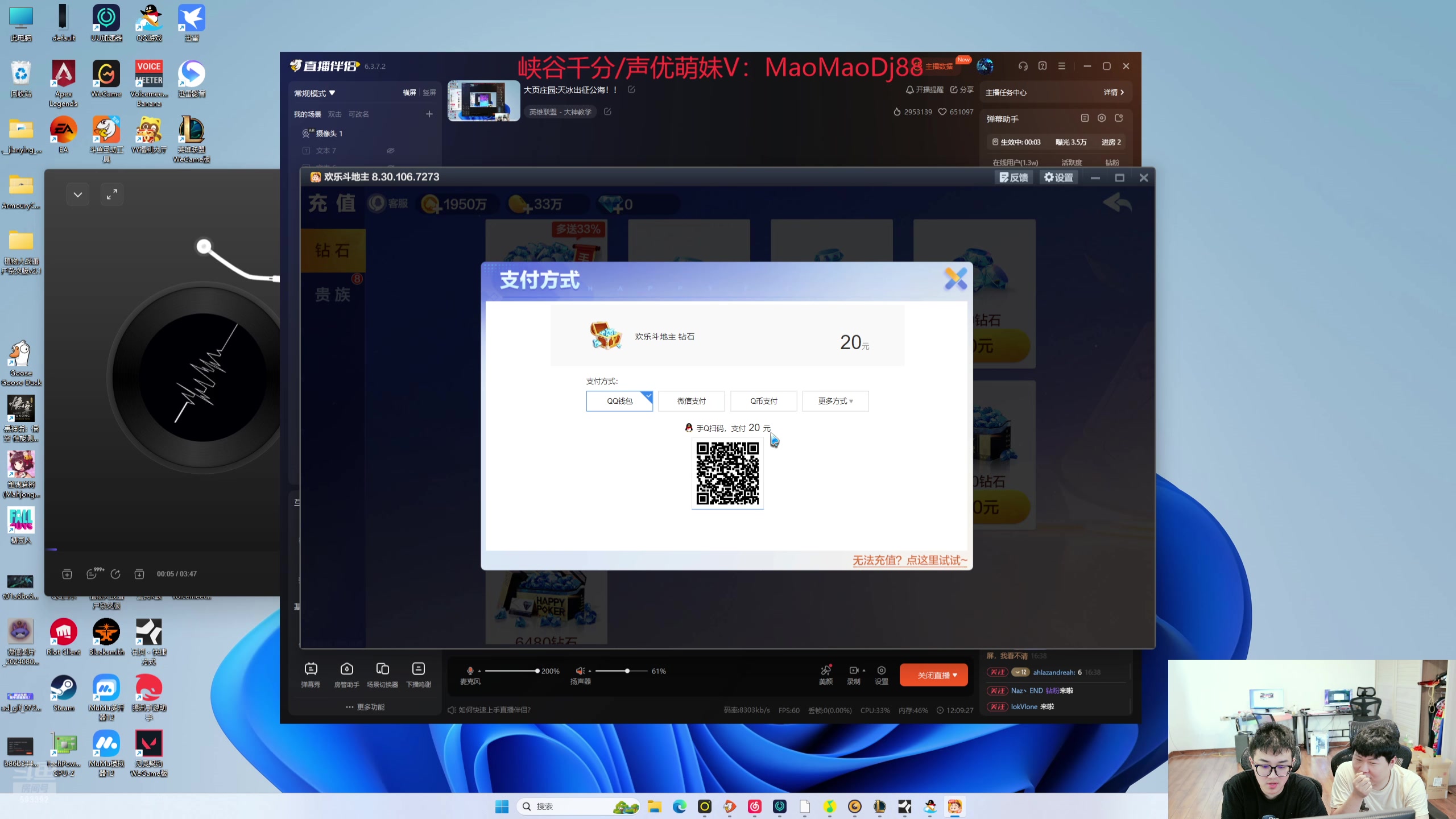The image size is (1456, 819).
Task: Collapse music player with chevron down
Action: tap(78, 195)
